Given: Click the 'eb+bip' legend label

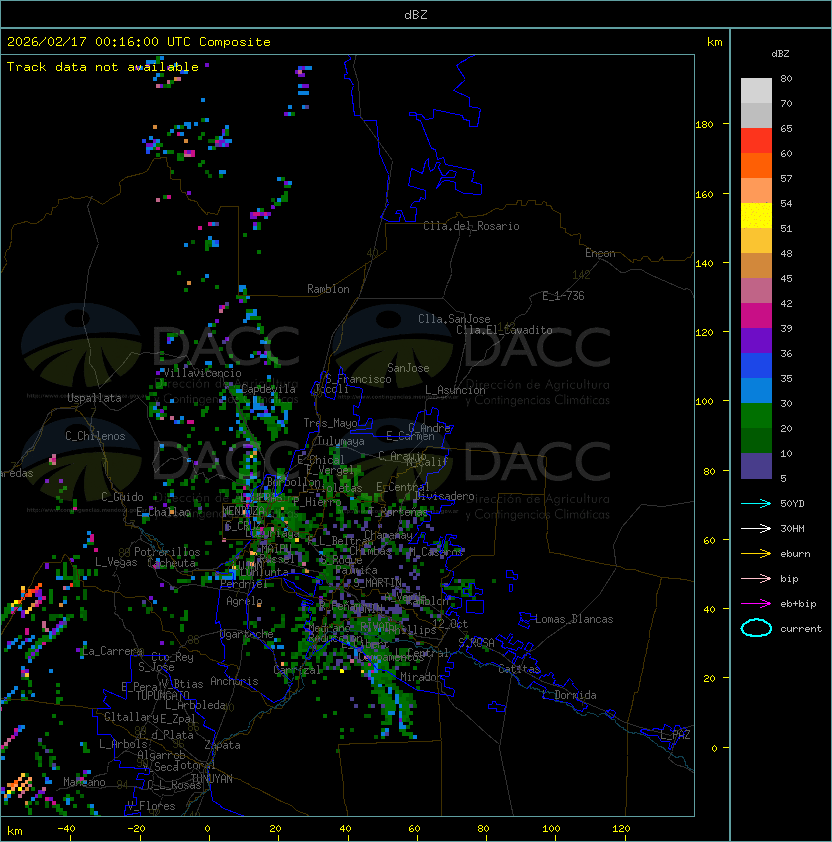Looking at the screenshot, I should click(798, 604).
